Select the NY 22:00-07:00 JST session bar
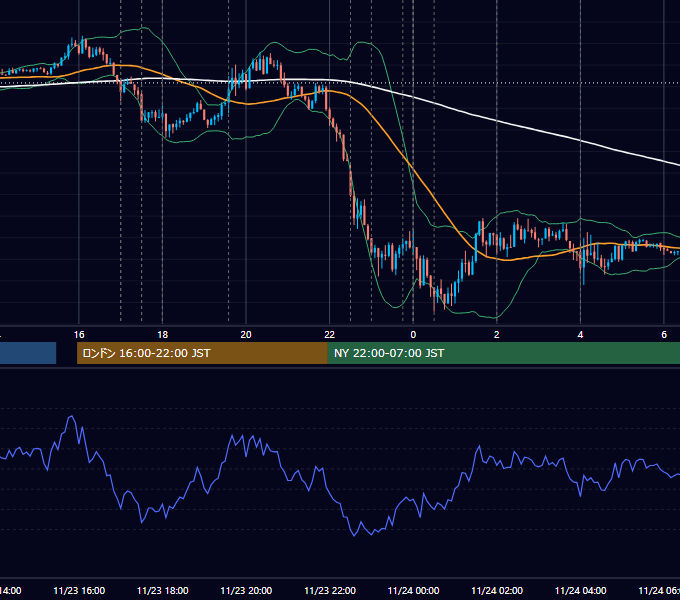Screen dimensions: 680x600 click(x=503, y=353)
